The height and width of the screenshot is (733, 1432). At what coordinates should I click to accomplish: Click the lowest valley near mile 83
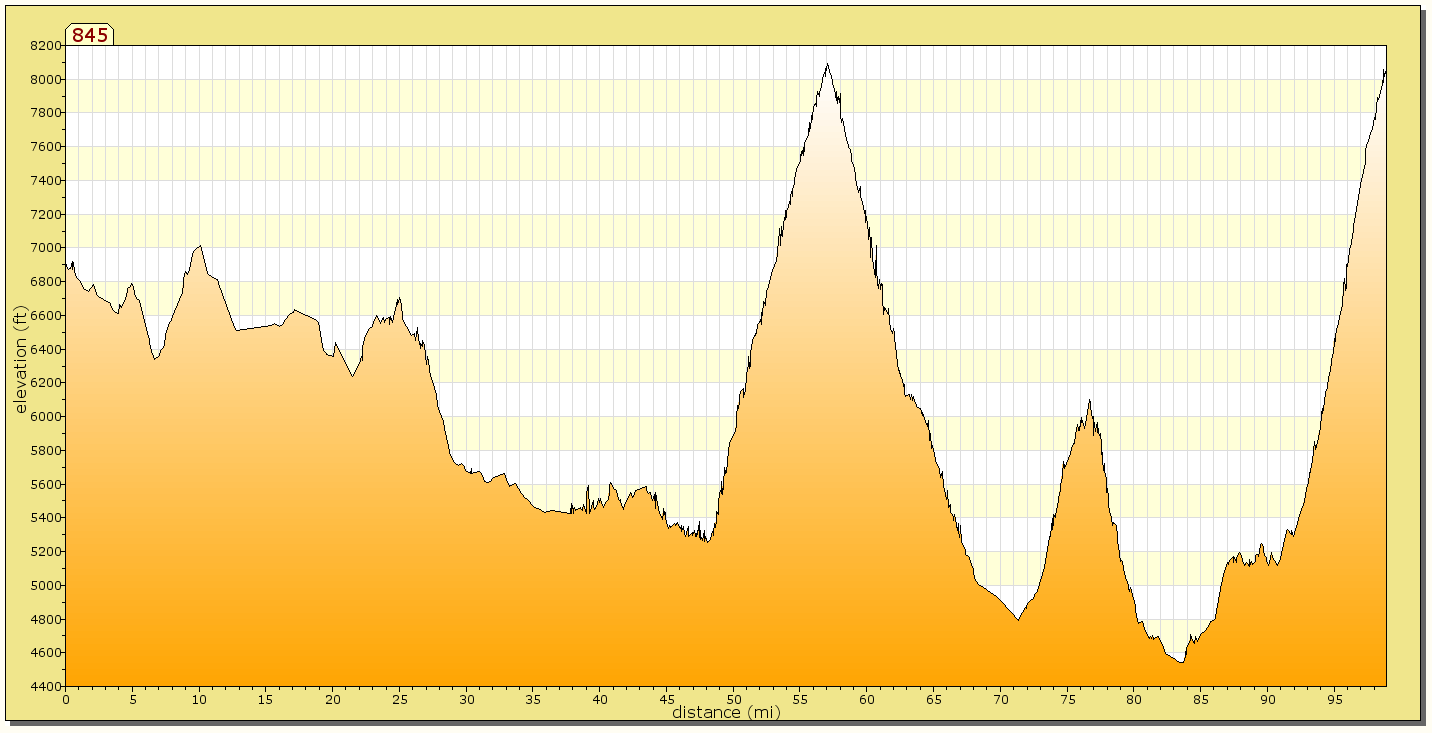(1181, 661)
